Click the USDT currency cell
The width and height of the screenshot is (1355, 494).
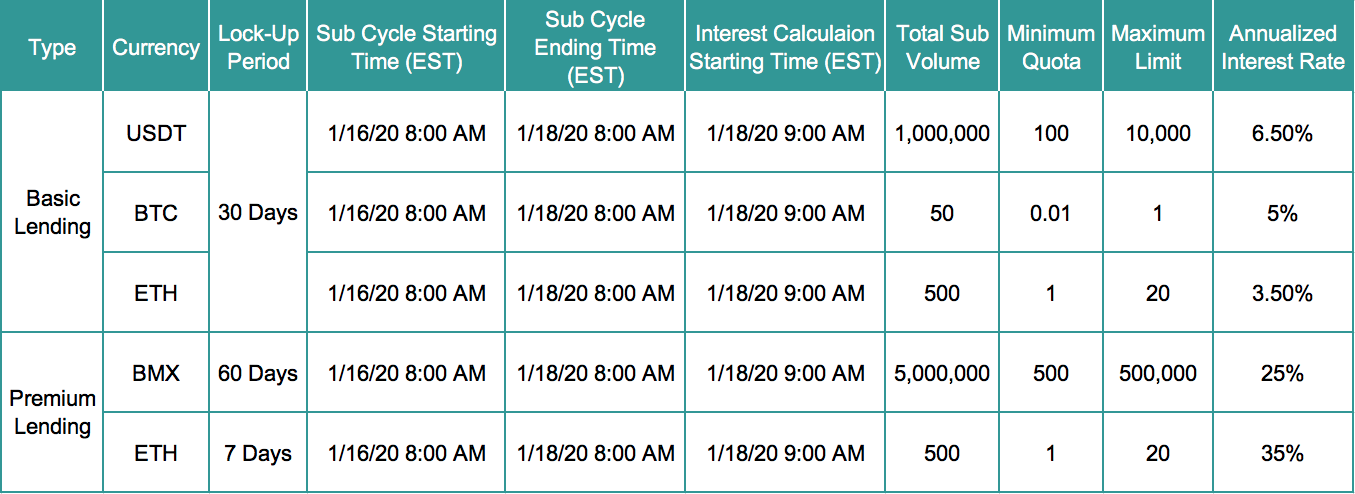coord(155,132)
